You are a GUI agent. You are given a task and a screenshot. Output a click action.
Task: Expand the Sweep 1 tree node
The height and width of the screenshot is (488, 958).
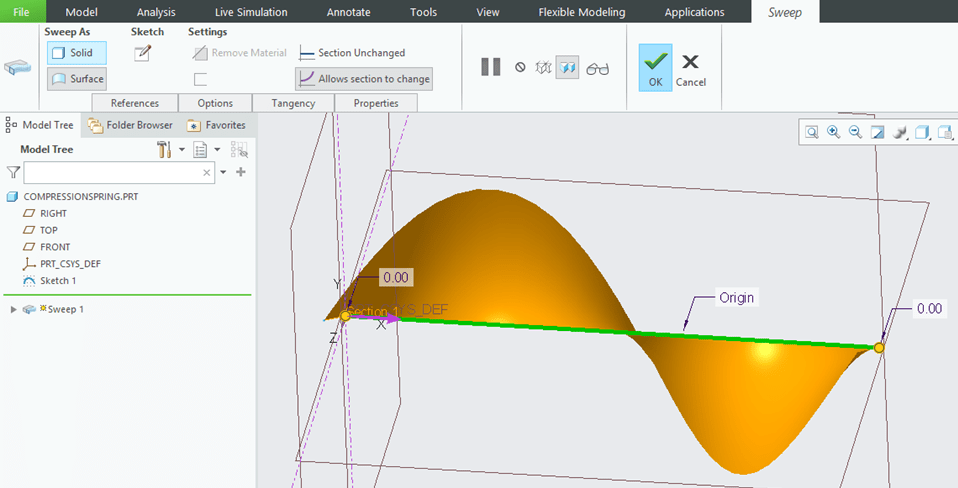click(13, 309)
